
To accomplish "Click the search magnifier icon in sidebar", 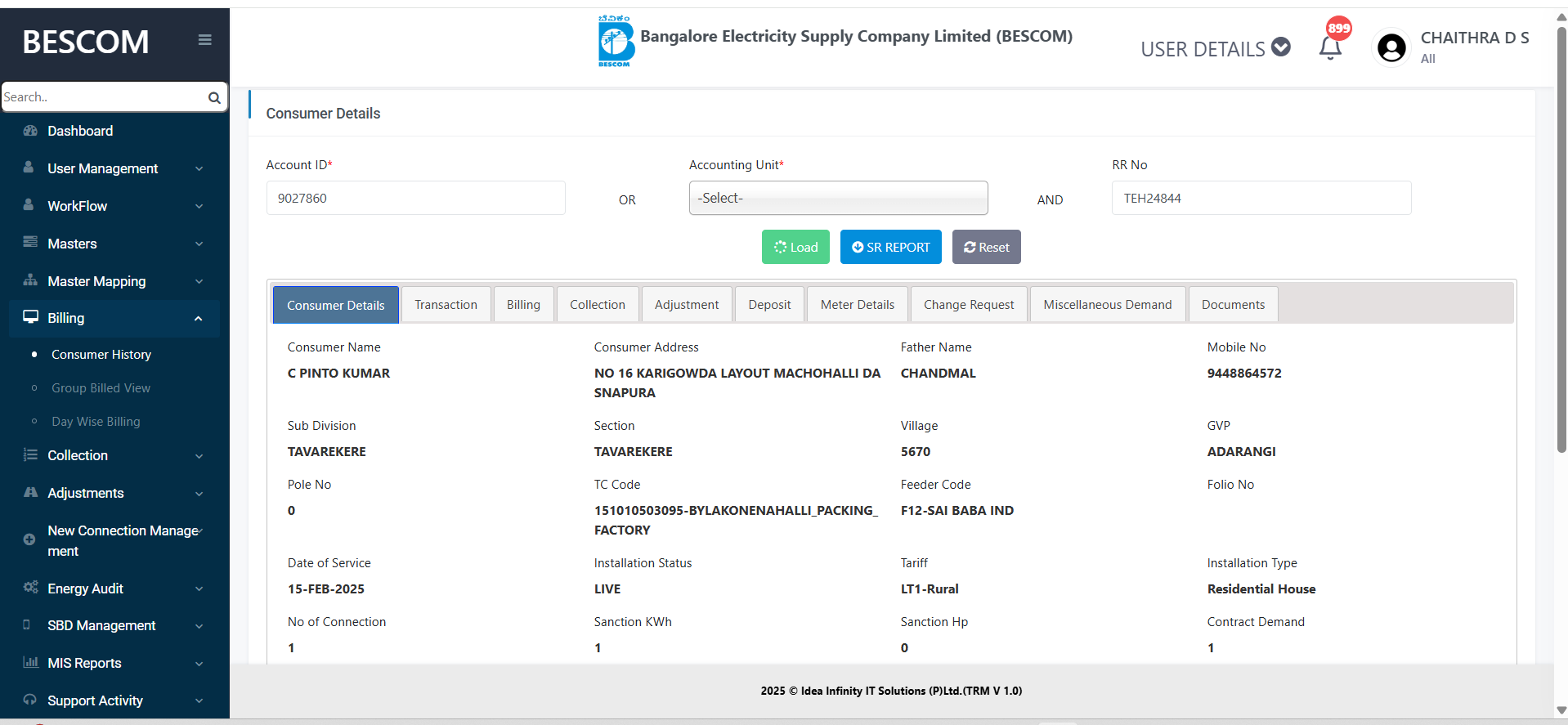I will tap(214, 97).
